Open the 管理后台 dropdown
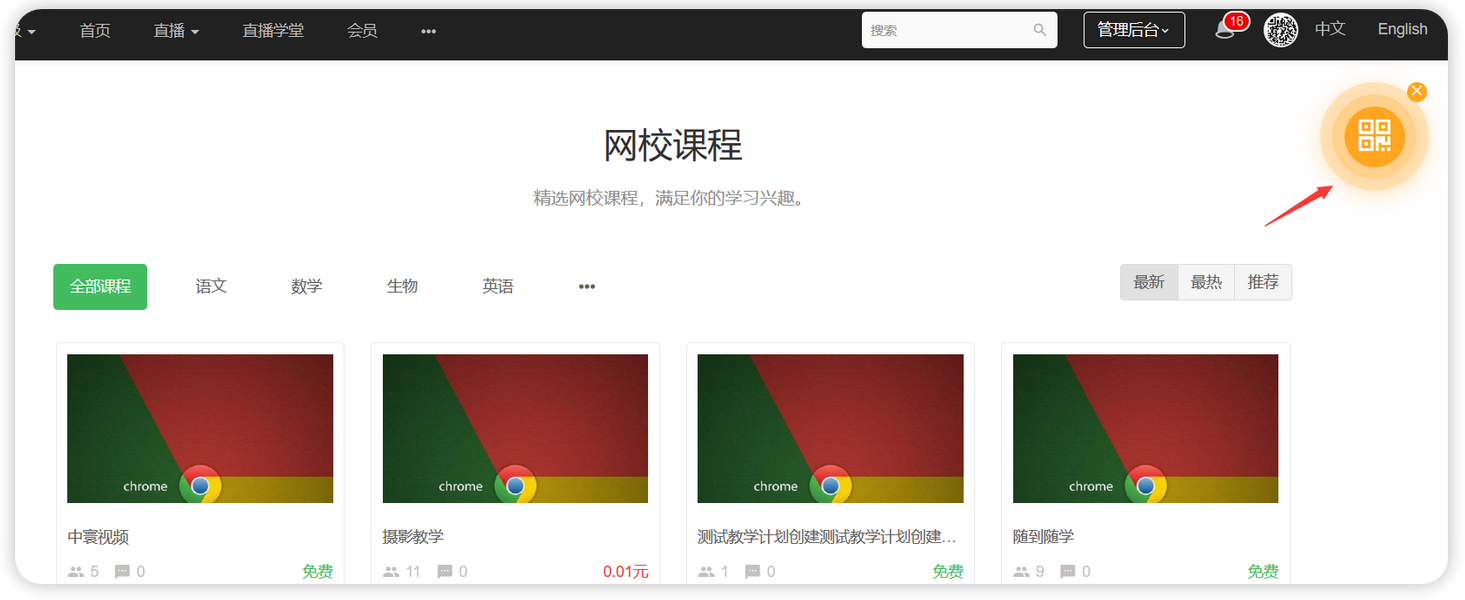The image size is (1465, 600). tap(1134, 30)
